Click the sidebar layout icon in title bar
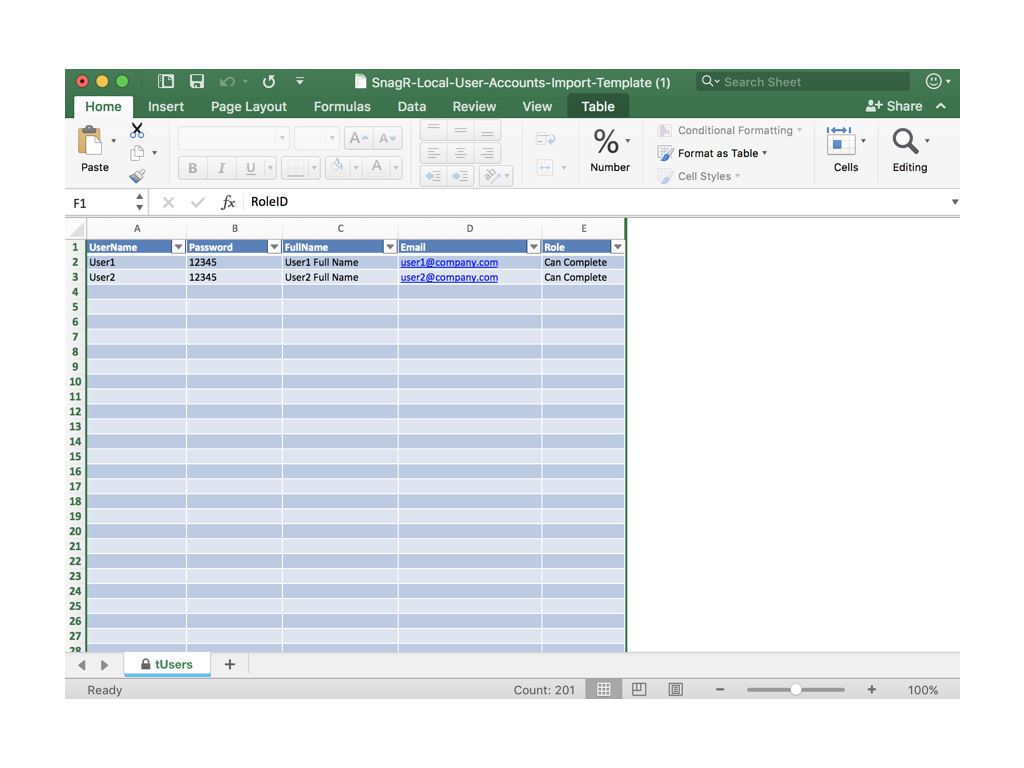This screenshot has width=1024, height=768. tap(166, 81)
